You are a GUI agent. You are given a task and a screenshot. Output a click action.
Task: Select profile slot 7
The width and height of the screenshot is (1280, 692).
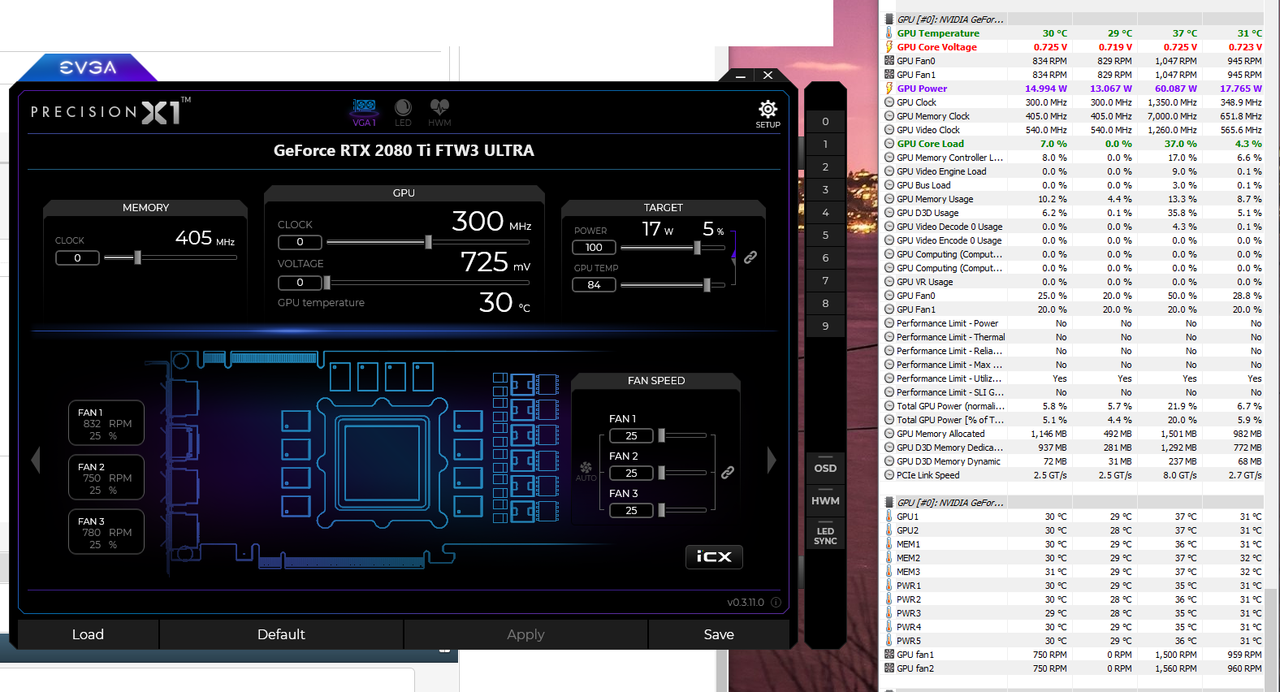tap(825, 281)
